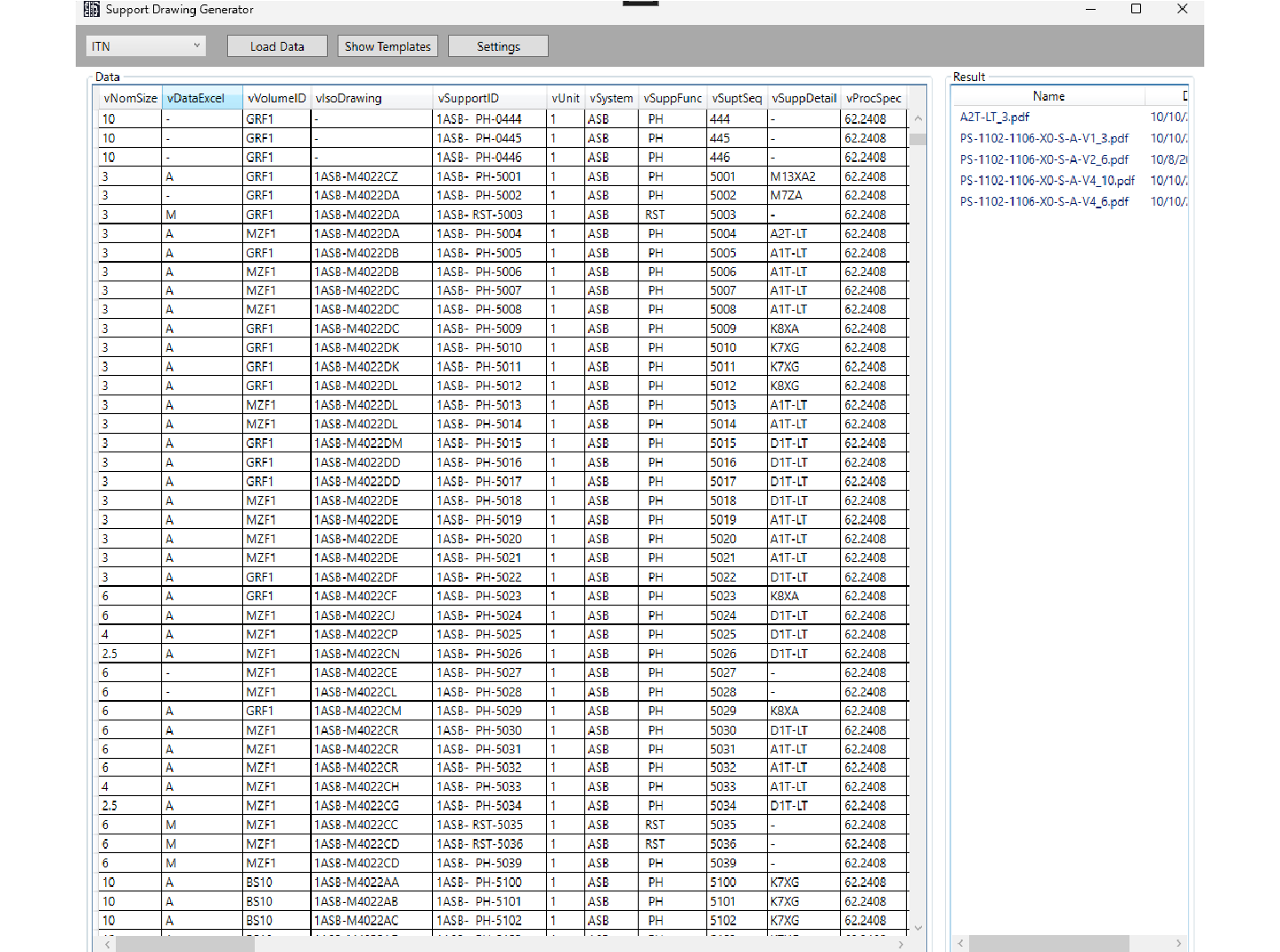Click the M13XA2 support detail cell
1280x952 pixels.
(x=803, y=176)
